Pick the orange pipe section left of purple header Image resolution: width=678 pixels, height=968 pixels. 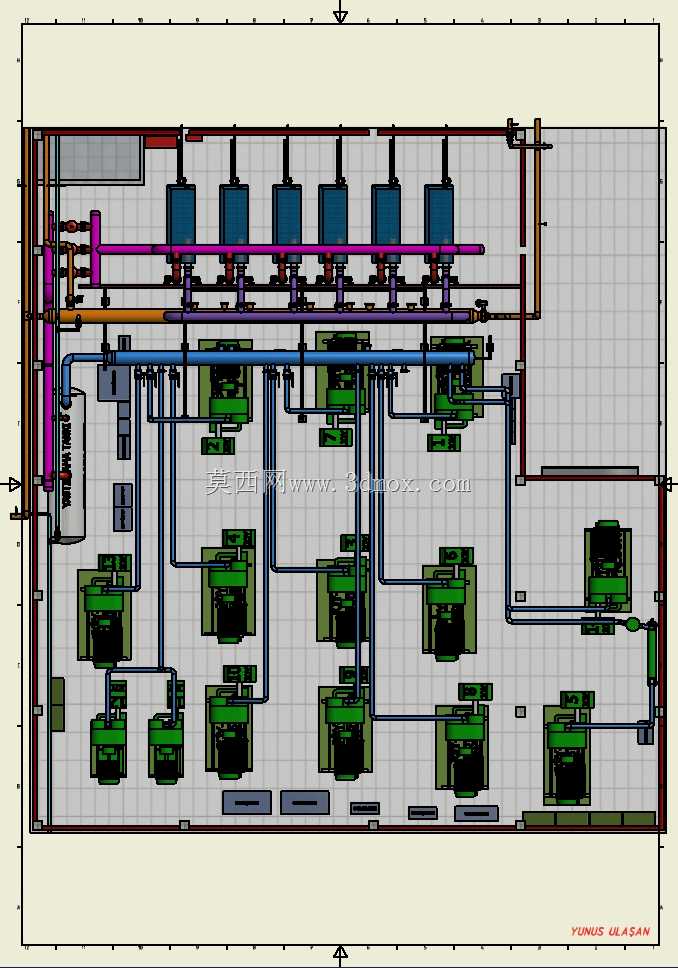pyautogui.click(x=111, y=317)
